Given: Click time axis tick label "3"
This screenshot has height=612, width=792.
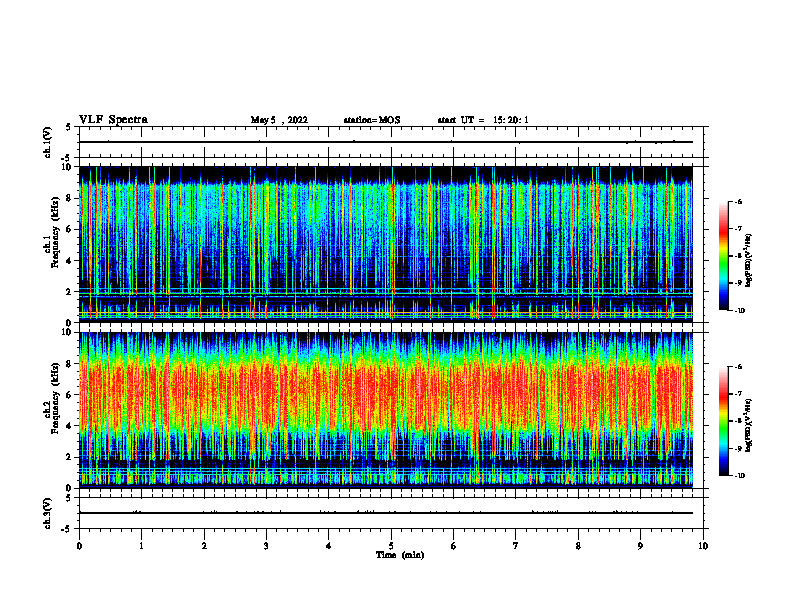Looking at the screenshot, I should 267,546.
